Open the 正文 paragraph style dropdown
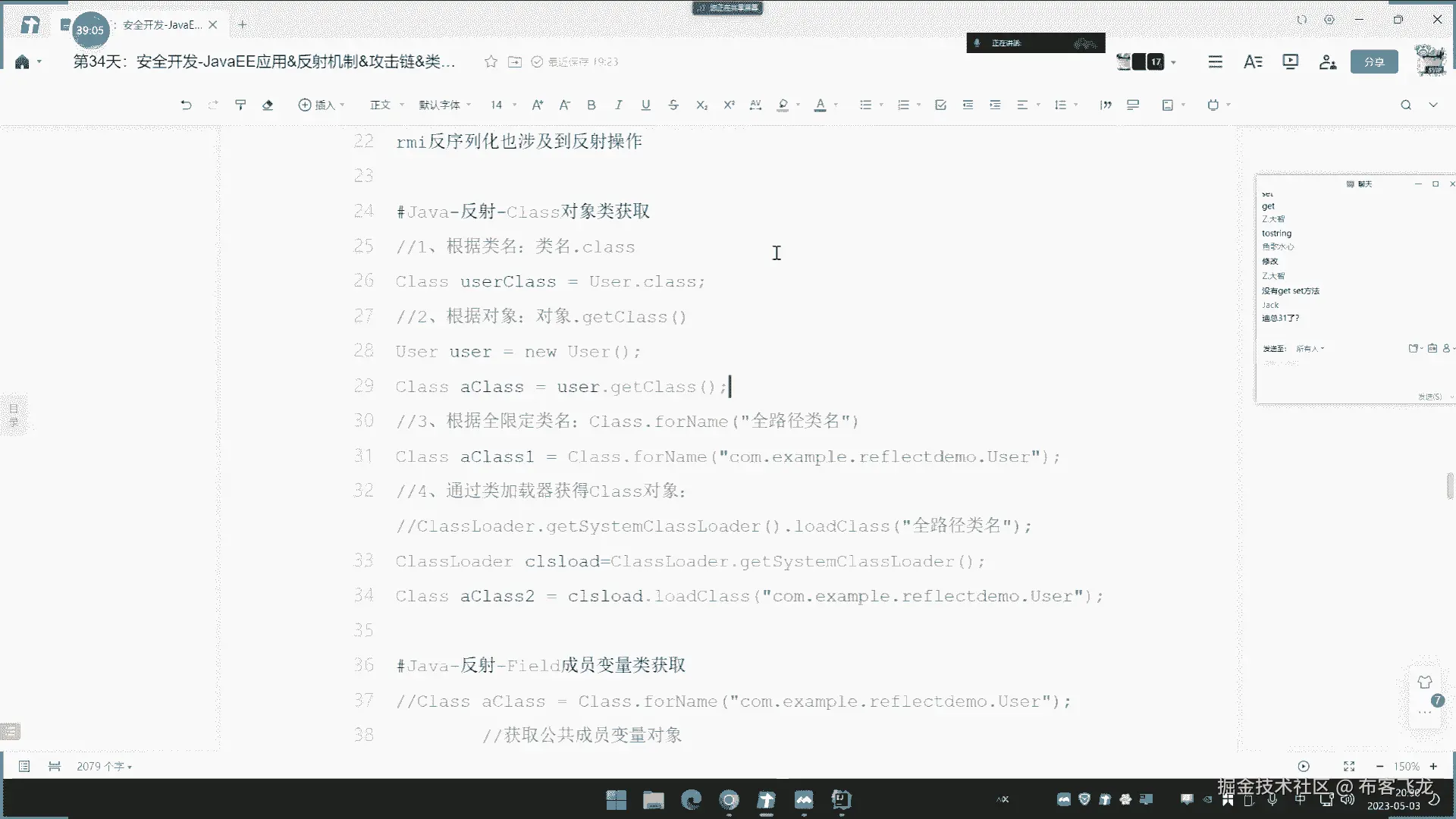This screenshot has height=819, width=1456. [386, 105]
